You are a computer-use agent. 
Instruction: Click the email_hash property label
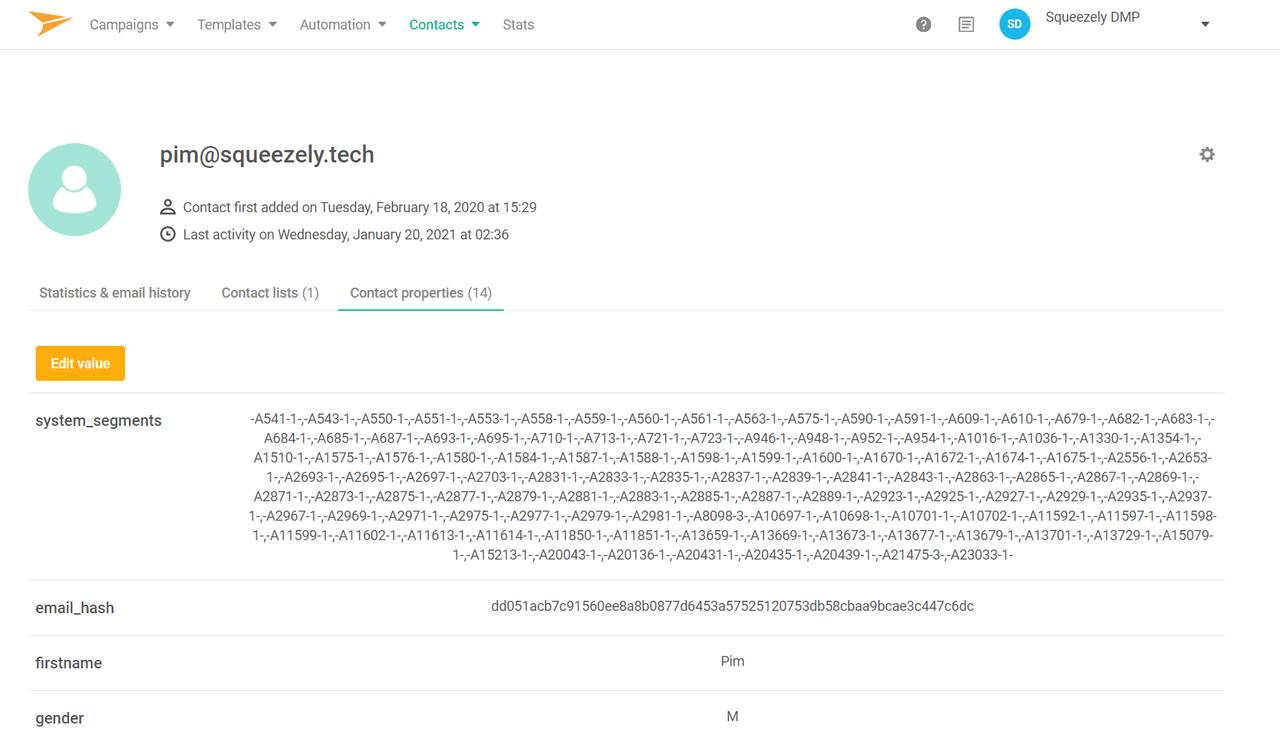(x=75, y=608)
